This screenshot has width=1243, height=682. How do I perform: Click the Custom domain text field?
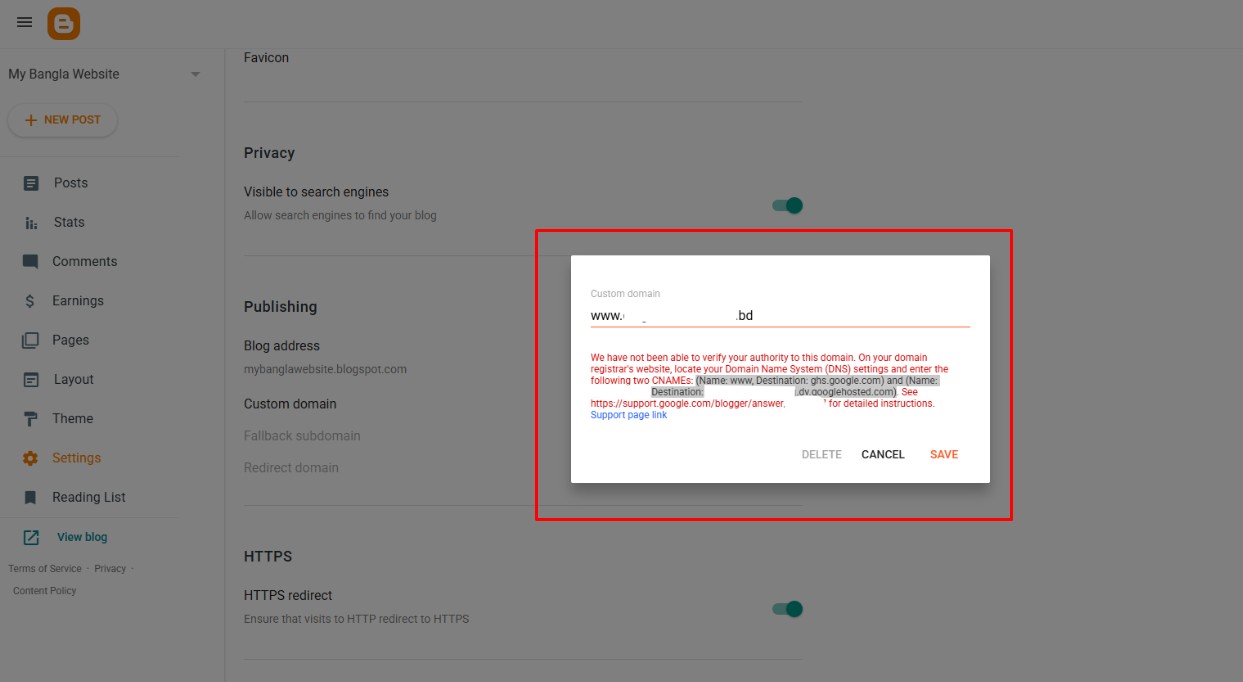point(780,316)
